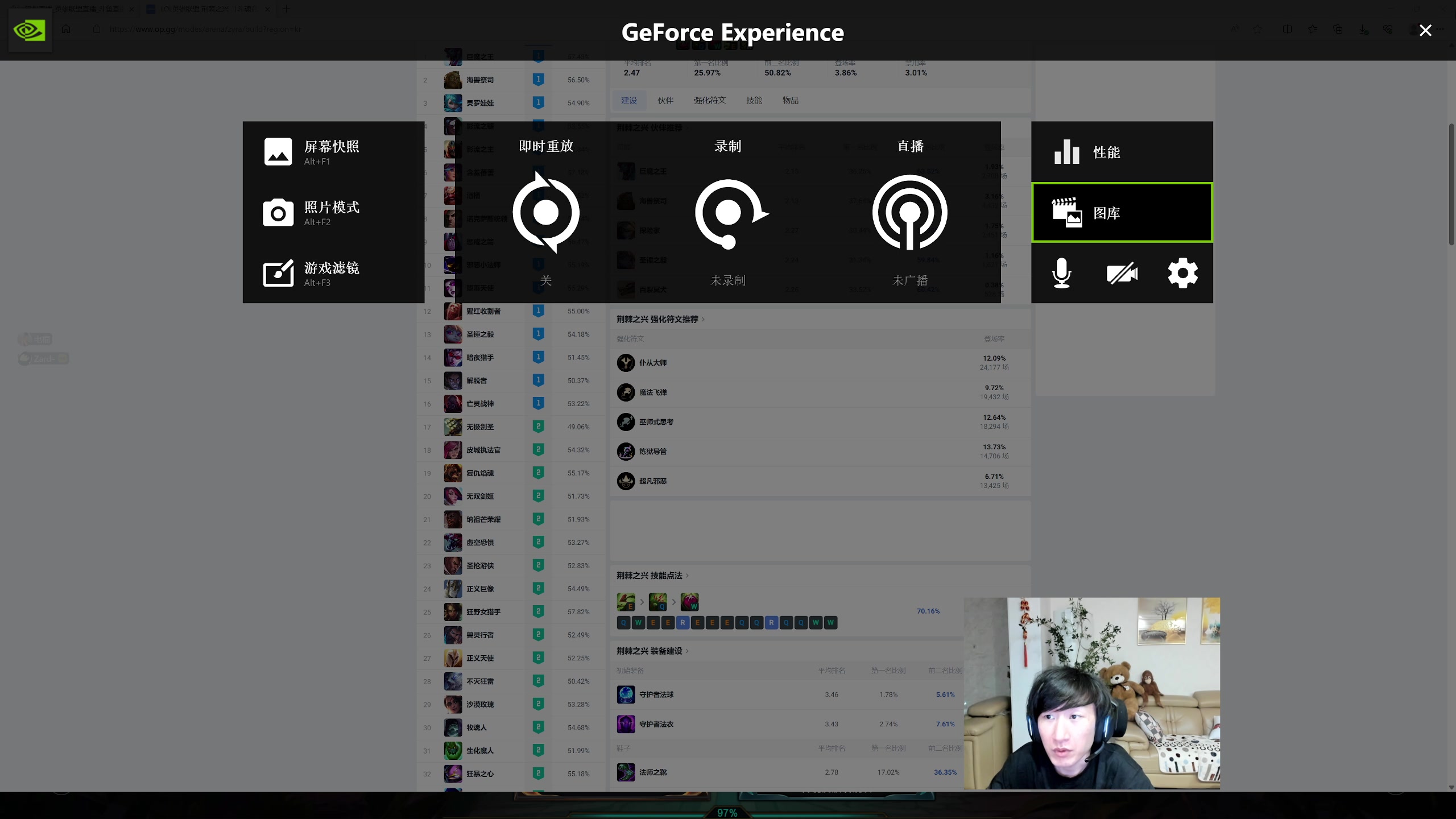Click the browser downloads icon
The width and height of the screenshot is (1456, 819).
click(x=1363, y=29)
